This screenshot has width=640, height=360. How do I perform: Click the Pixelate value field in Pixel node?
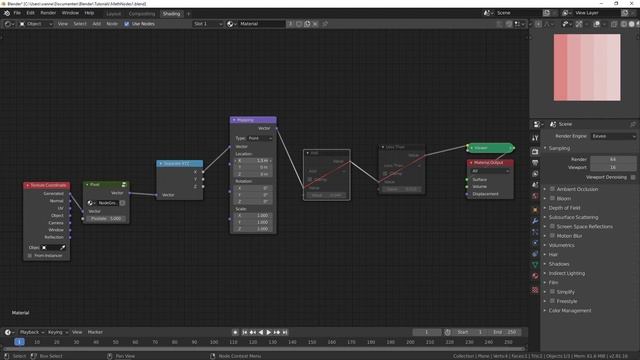pyautogui.click(x=106, y=219)
